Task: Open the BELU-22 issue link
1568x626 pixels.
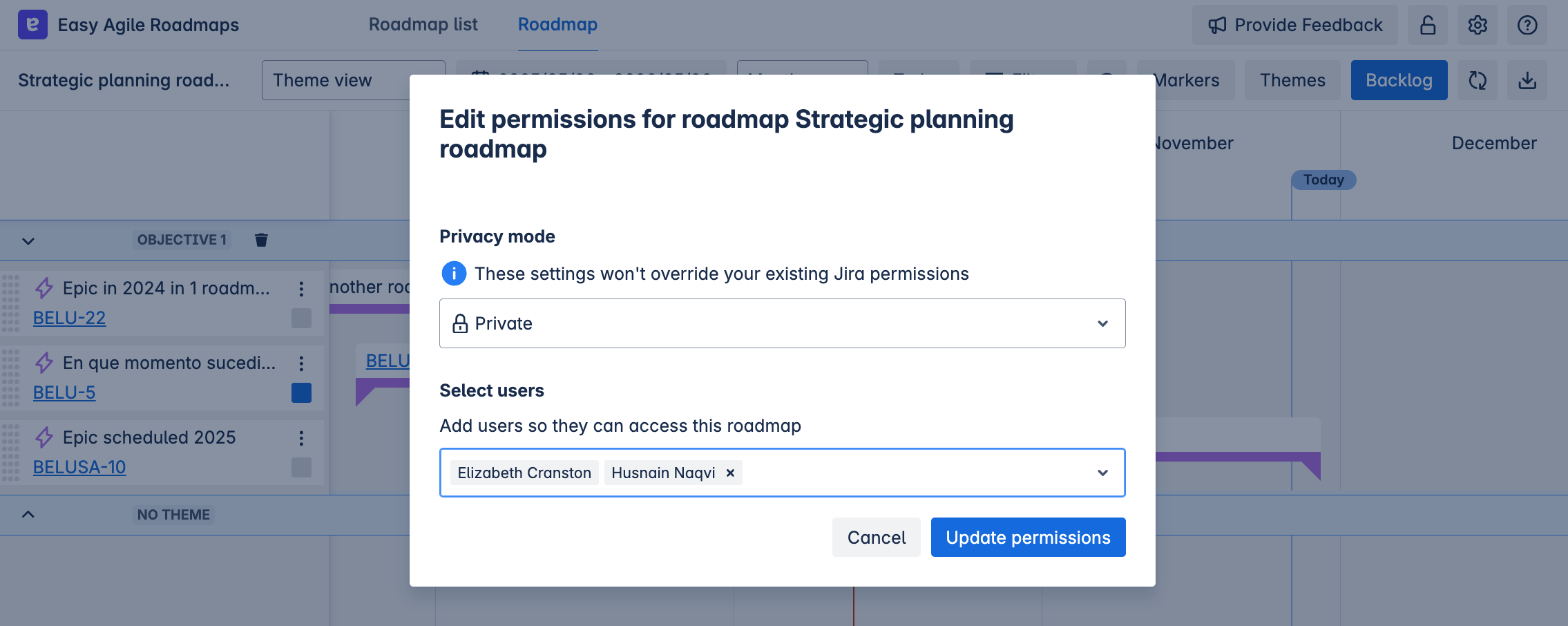Action: click(x=70, y=318)
